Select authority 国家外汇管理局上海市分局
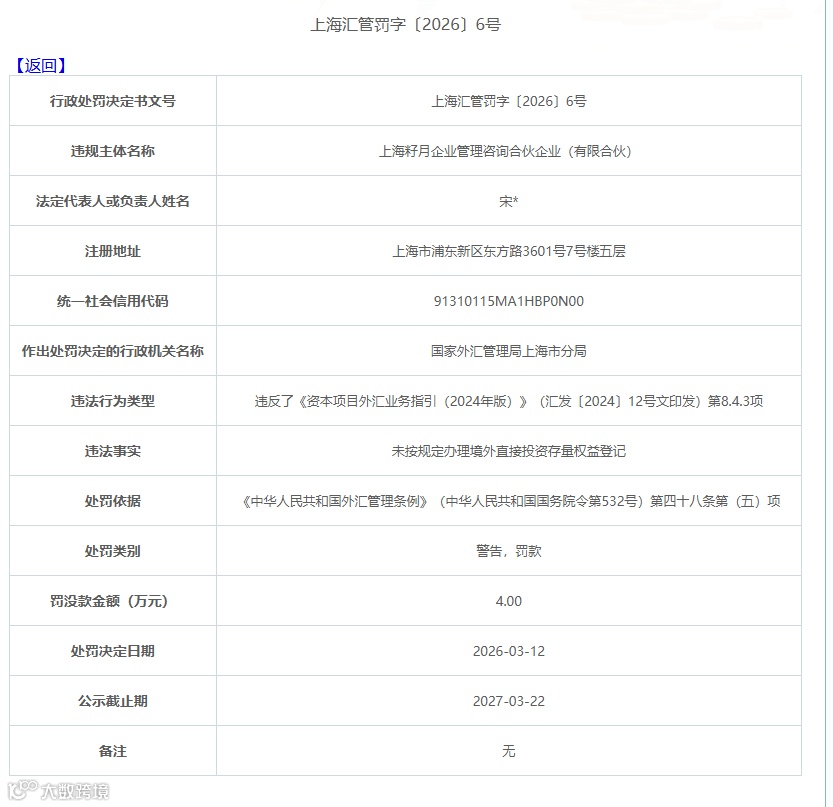Screen dimensions: 833x807 pyautogui.click(x=508, y=351)
